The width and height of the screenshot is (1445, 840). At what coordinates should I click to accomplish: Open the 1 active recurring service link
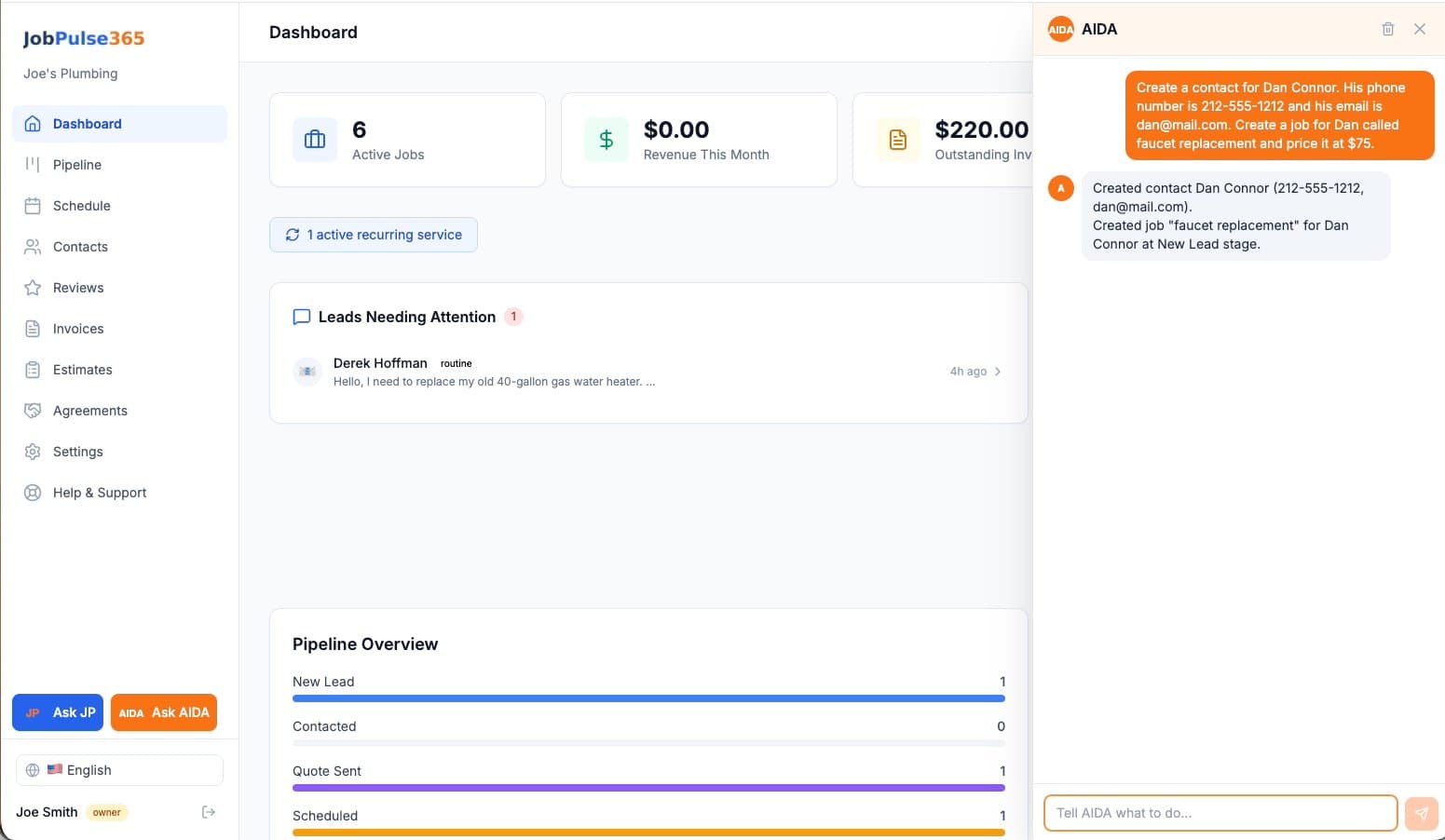[x=374, y=235]
